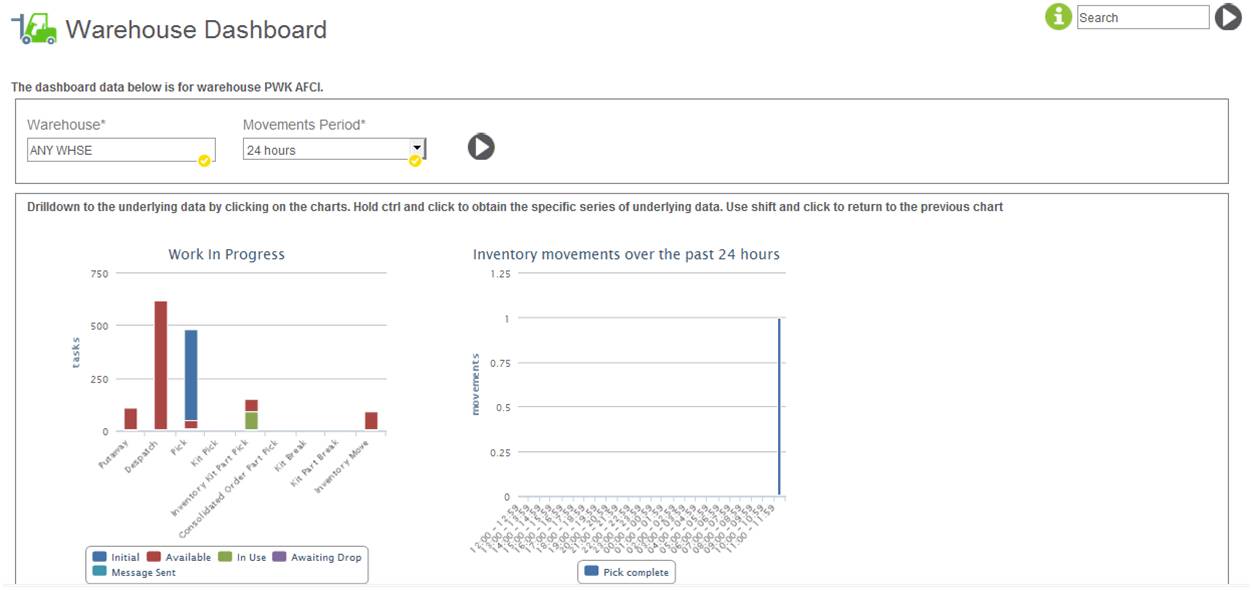Toggle the Initial series in the Work In Progress legend

pyautogui.click(x=116, y=557)
